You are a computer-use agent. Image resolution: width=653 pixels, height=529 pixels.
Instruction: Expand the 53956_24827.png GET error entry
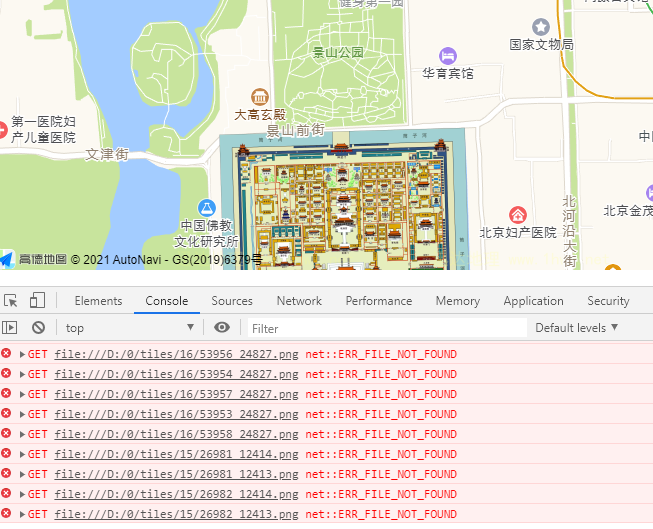(22, 354)
